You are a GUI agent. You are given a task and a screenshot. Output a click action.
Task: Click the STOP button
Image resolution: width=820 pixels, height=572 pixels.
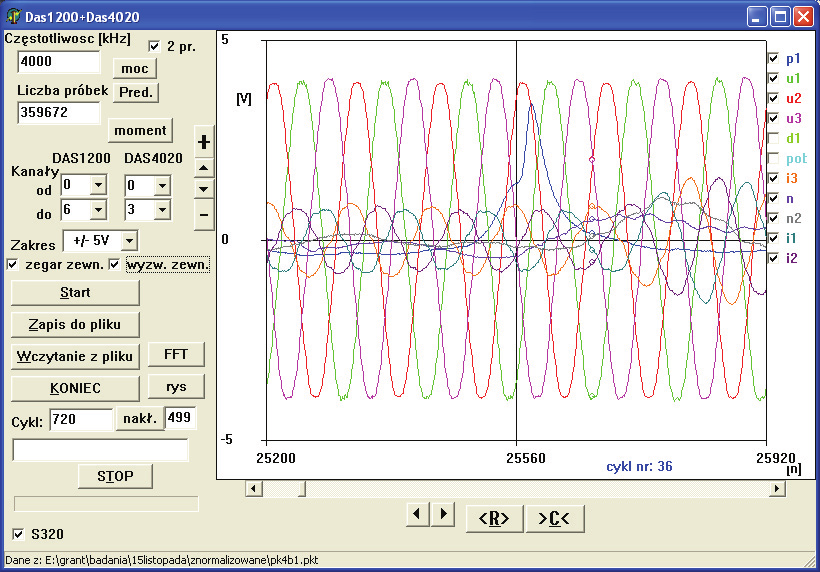pyautogui.click(x=115, y=476)
